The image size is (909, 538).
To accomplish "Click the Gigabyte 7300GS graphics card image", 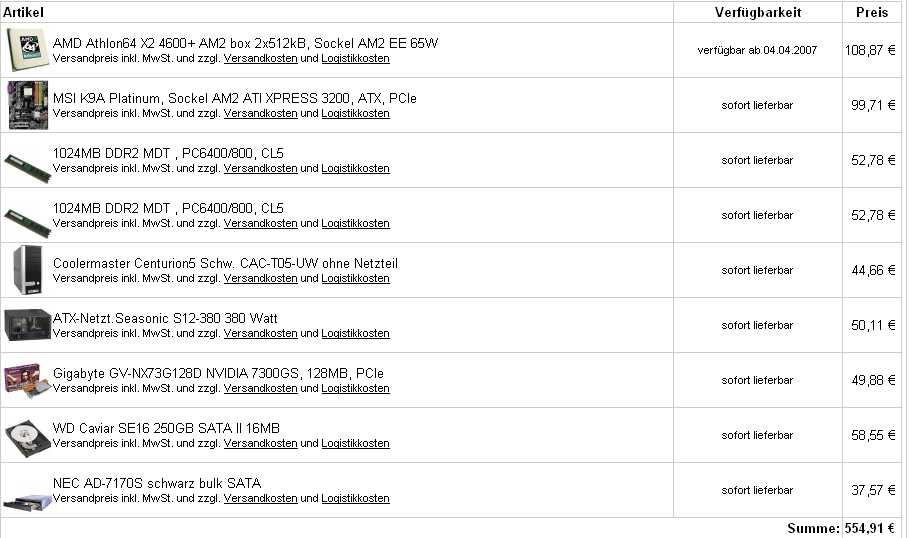I will coord(27,380).
